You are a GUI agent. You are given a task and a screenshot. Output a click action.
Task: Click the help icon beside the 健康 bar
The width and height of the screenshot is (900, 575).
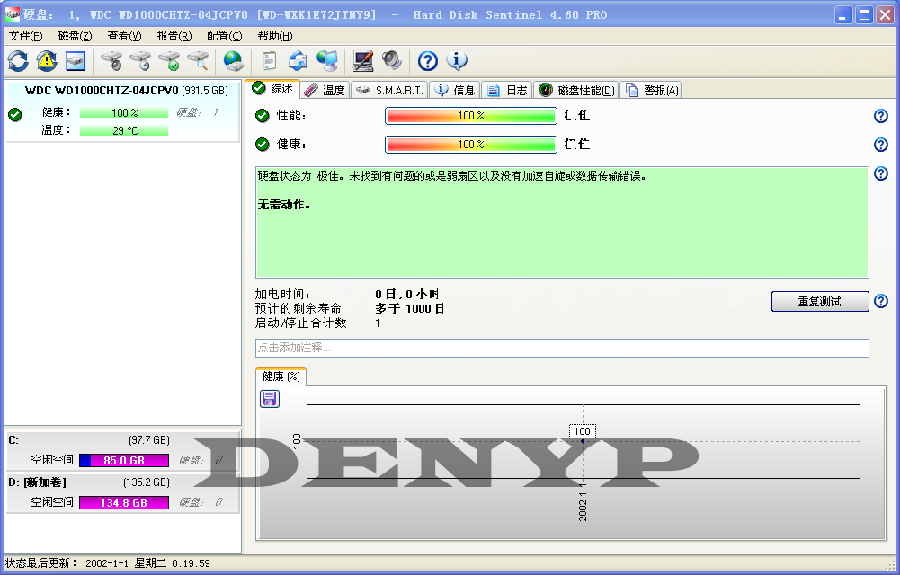point(880,144)
